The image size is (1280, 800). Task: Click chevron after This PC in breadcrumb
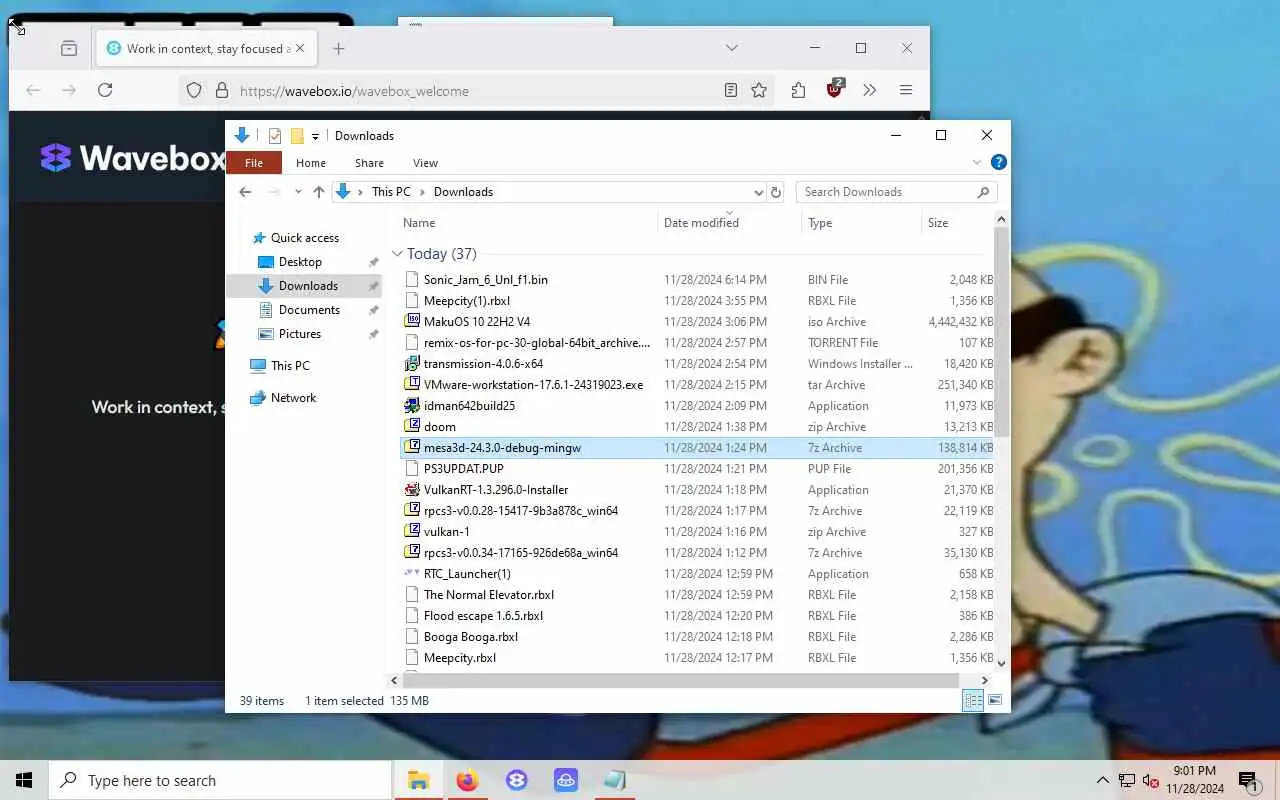(x=423, y=192)
